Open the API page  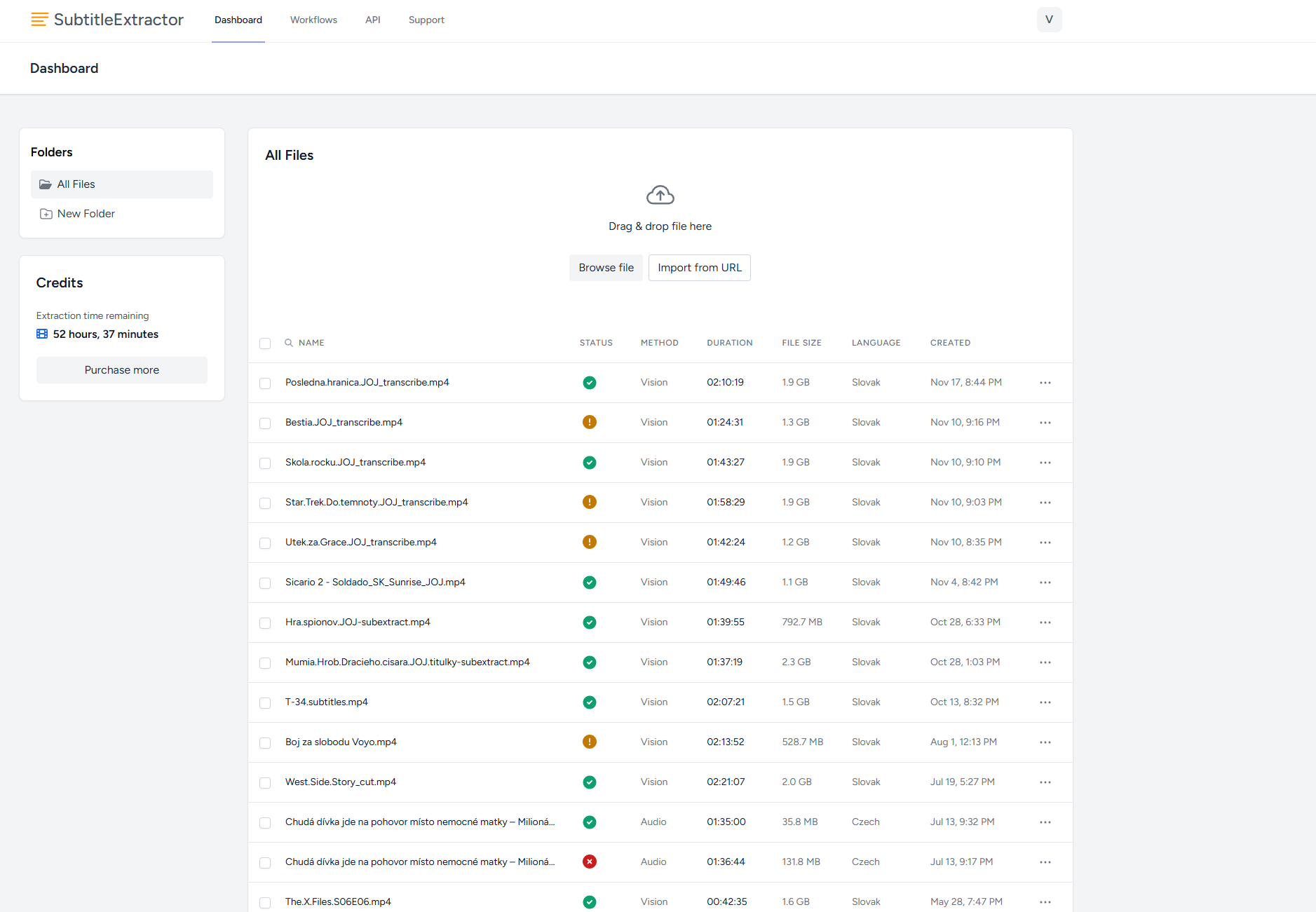click(x=372, y=20)
